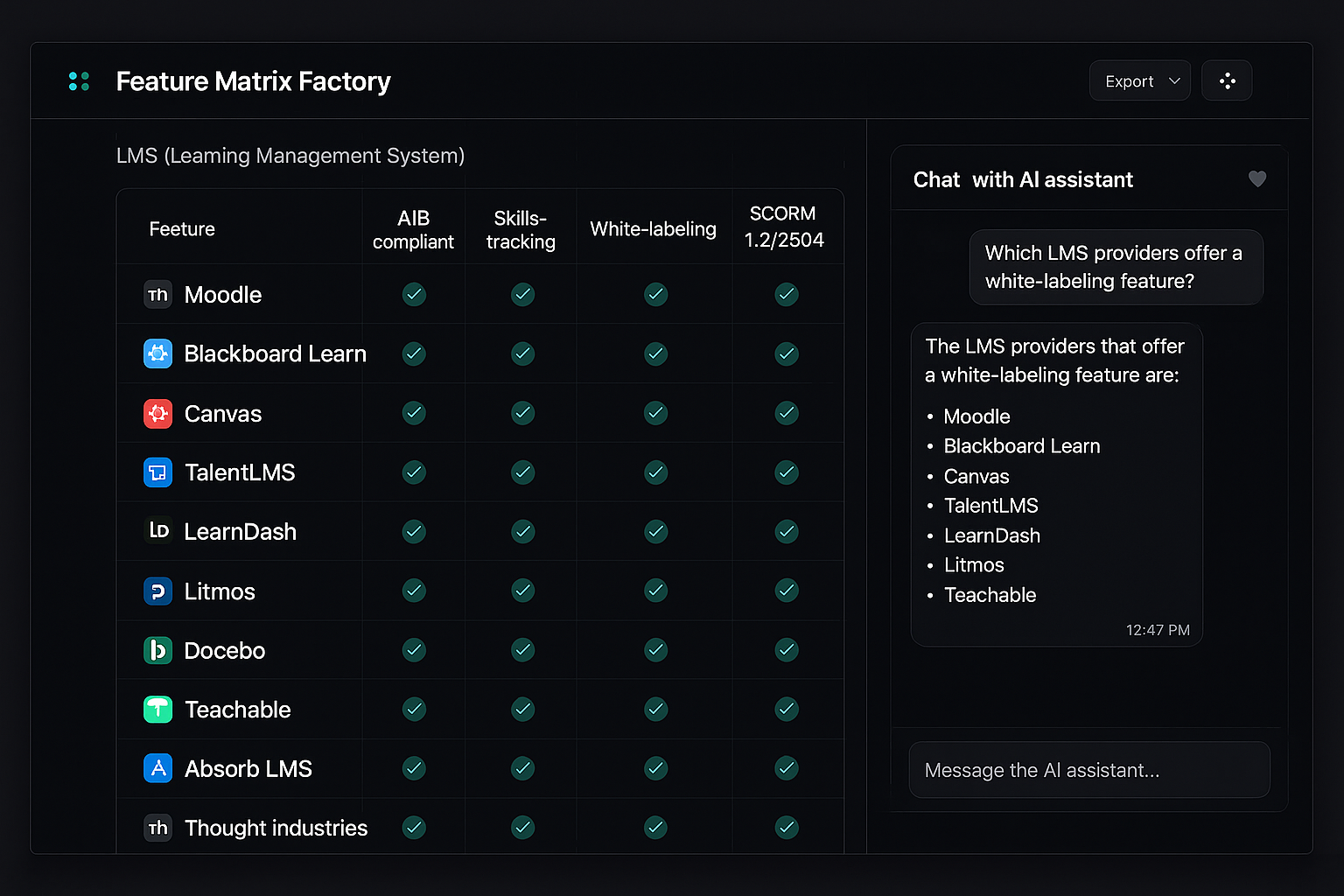This screenshot has height=896, width=1344.
Task: Click the heart icon in chat panel
Action: [x=1257, y=179]
